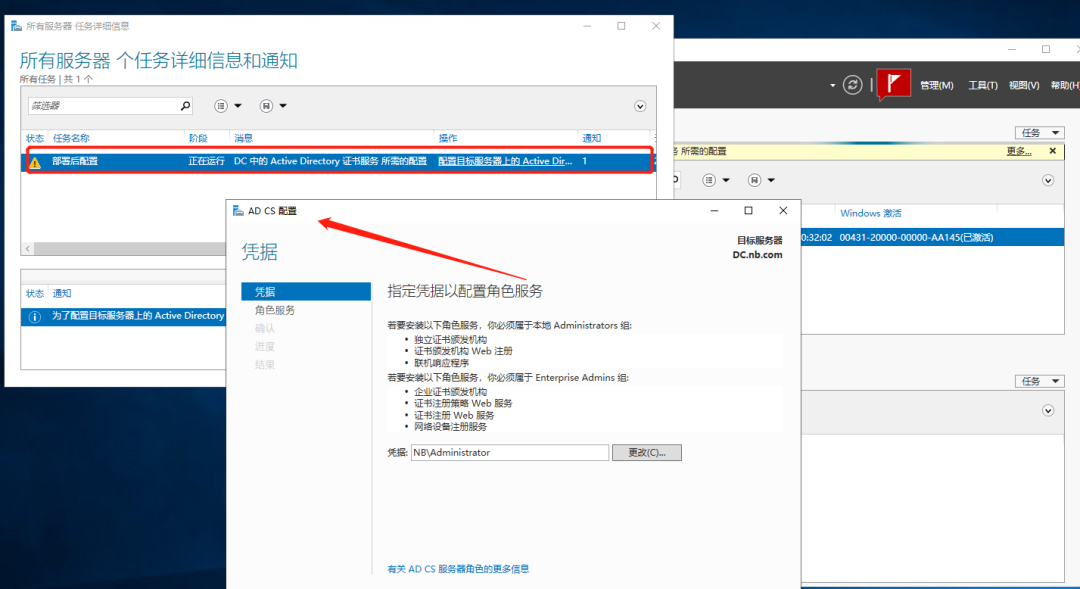Open small dropdown arrow left of refresh icon
This screenshot has height=589, width=1080.
pyautogui.click(x=832, y=85)
